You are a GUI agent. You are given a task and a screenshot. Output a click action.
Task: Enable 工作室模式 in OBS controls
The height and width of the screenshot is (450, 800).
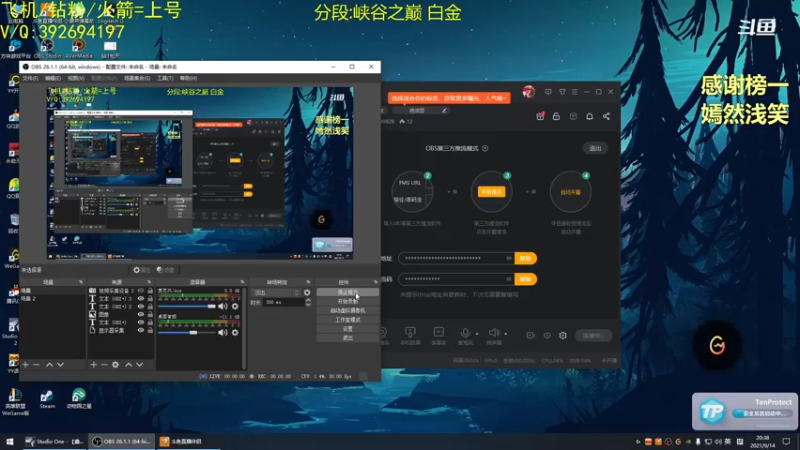click(347, 319)
